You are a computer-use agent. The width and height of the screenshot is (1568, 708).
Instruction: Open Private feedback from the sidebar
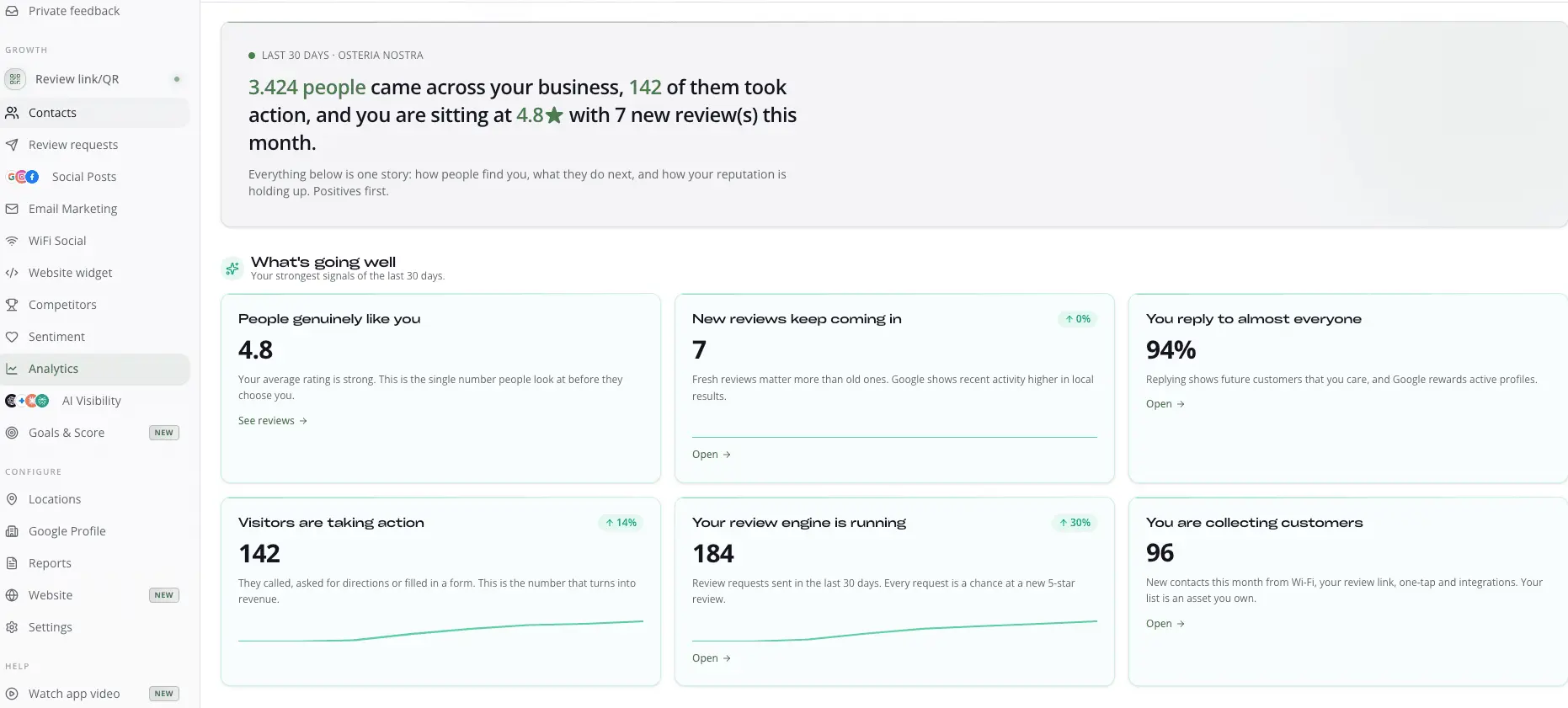pos(95,11)
